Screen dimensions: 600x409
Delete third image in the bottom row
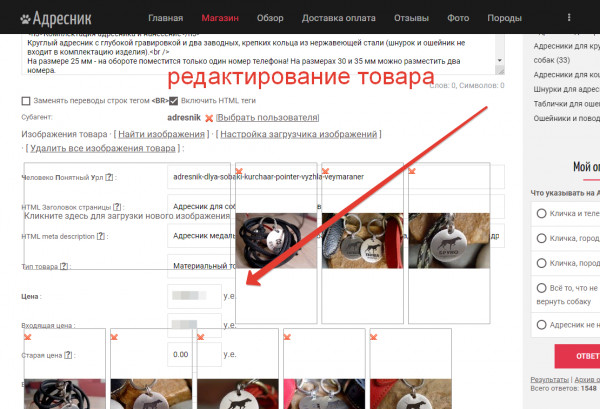tap(201, 337)
